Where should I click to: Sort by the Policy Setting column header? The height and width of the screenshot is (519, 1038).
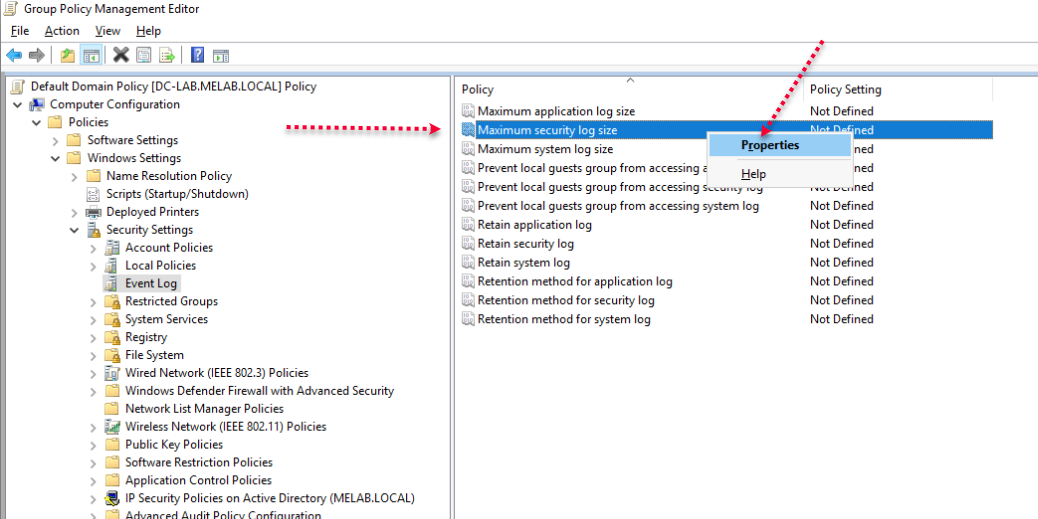pos(845,89)
